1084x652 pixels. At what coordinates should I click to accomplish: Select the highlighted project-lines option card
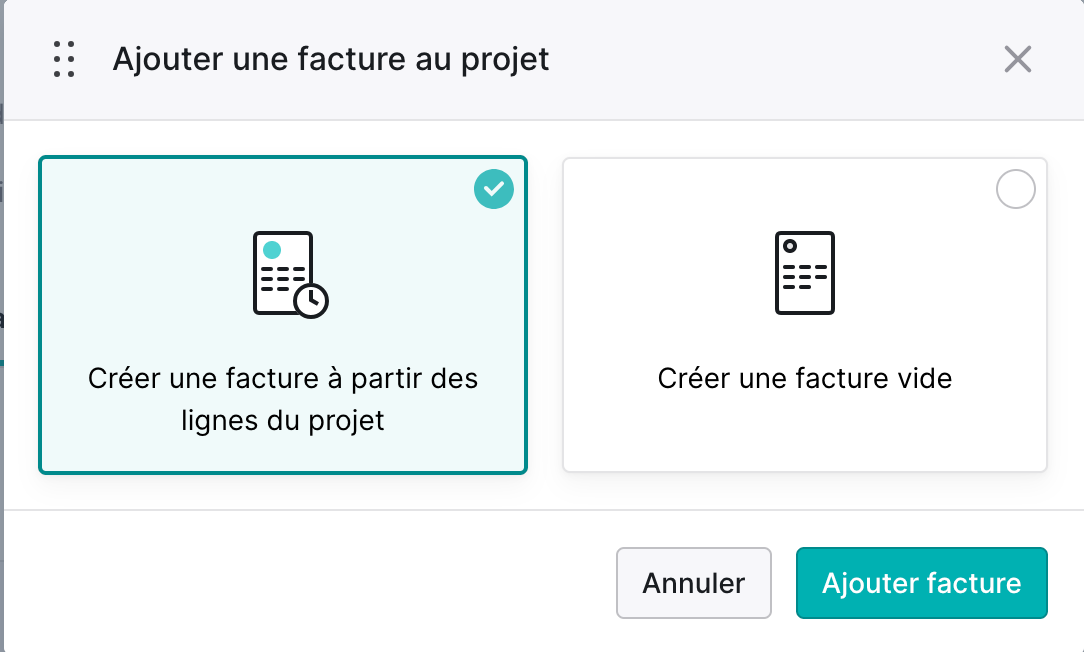coord(283,315)
